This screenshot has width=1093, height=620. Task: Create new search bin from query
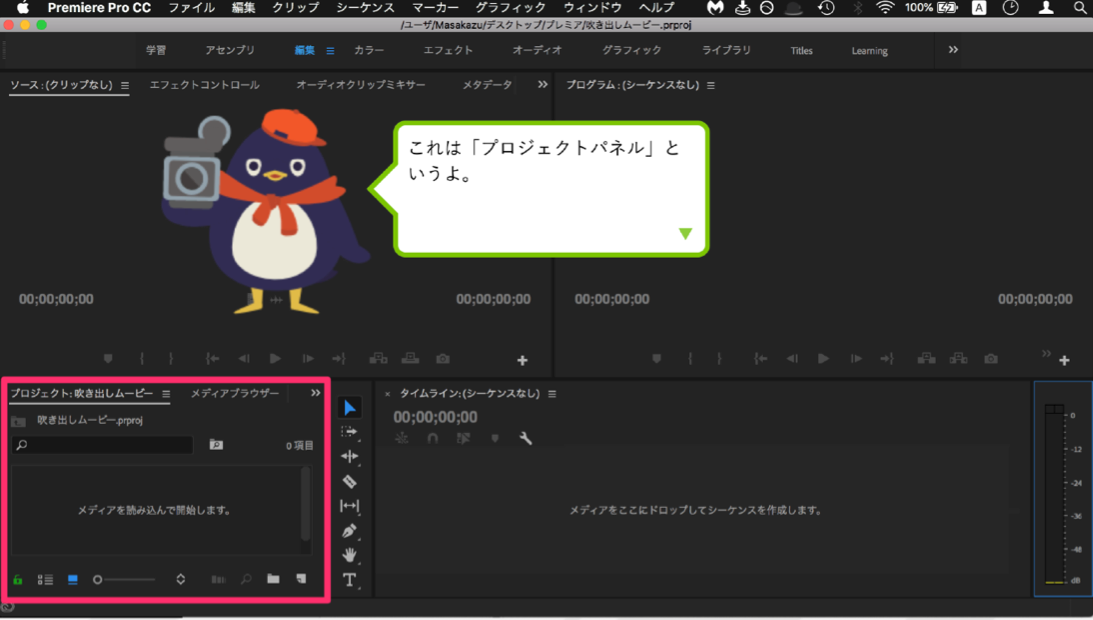(216, 444)
